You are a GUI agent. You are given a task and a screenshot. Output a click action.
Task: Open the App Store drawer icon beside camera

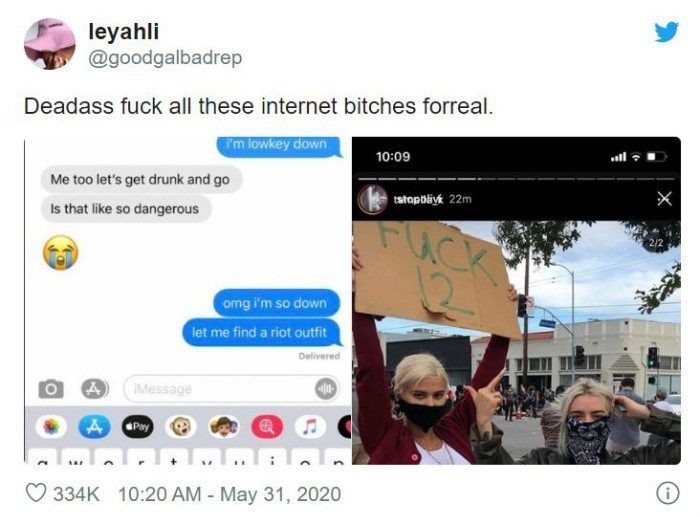(x=94, y=389)
